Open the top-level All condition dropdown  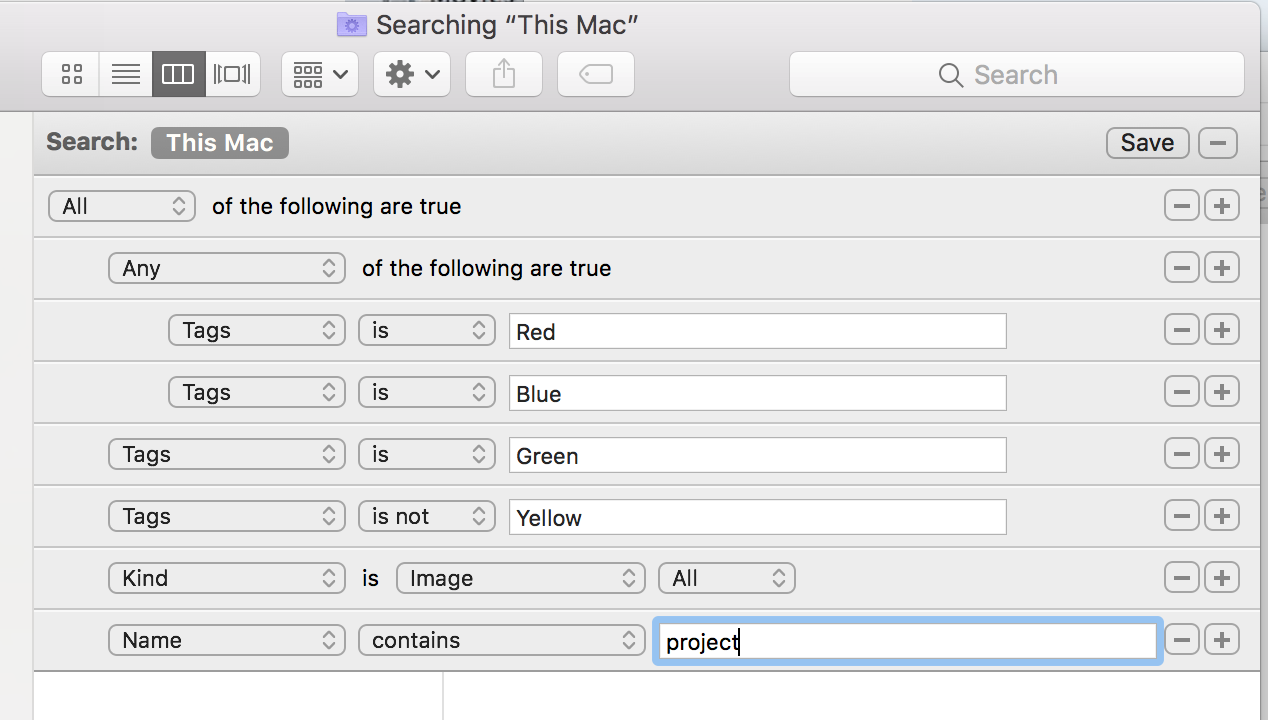pos(121,206)
